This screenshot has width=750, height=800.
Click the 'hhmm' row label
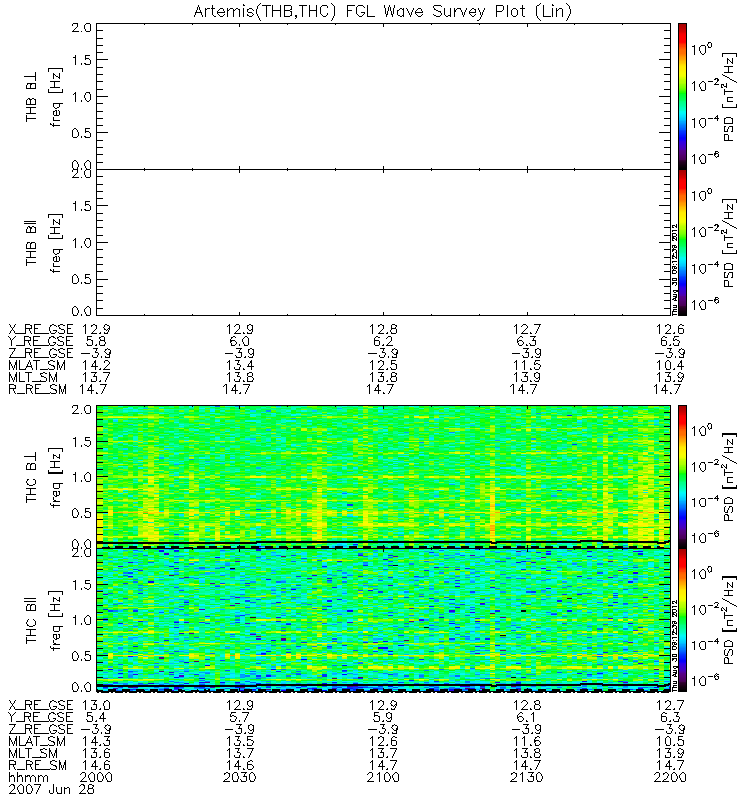pos(29,778)
